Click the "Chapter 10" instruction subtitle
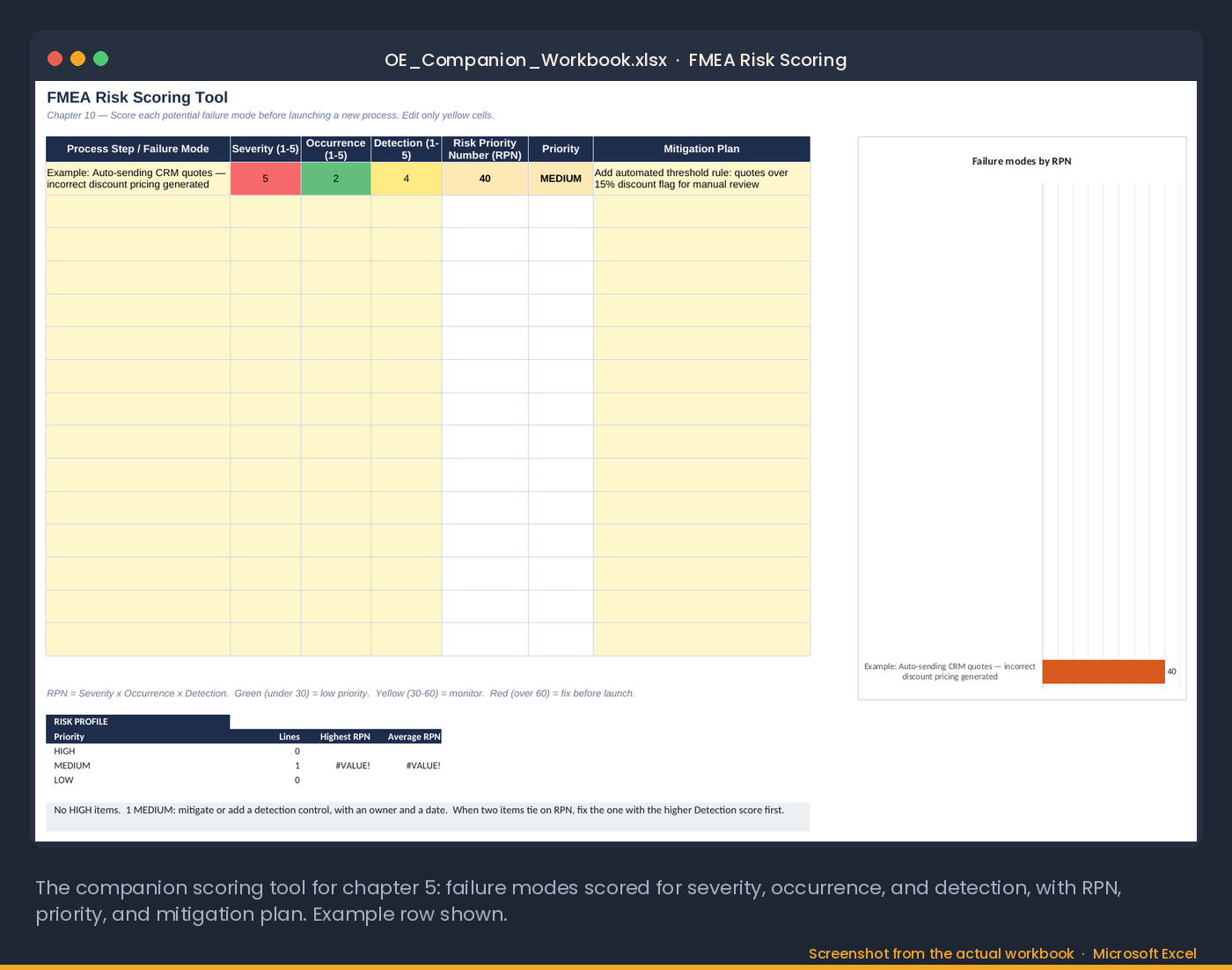The image size is (1232, 970). pyautogui.click(x=270, y=115)
